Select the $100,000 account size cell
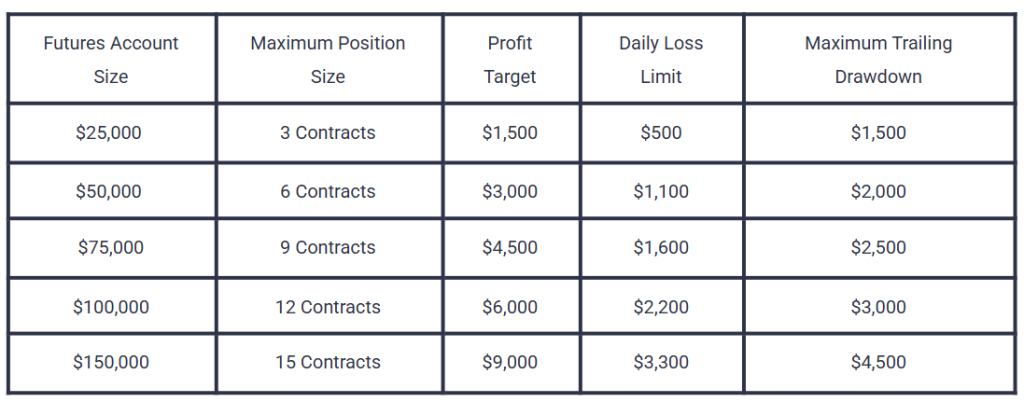The image size is (1024, 402). tap(110, 307)
